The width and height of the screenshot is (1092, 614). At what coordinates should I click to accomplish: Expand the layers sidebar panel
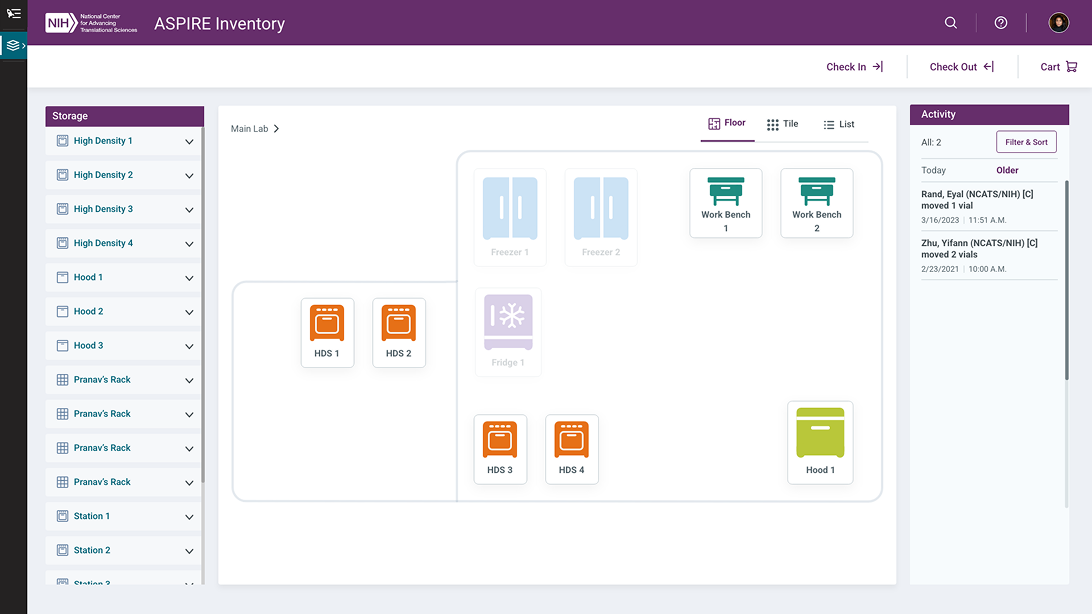coord(14,45)
